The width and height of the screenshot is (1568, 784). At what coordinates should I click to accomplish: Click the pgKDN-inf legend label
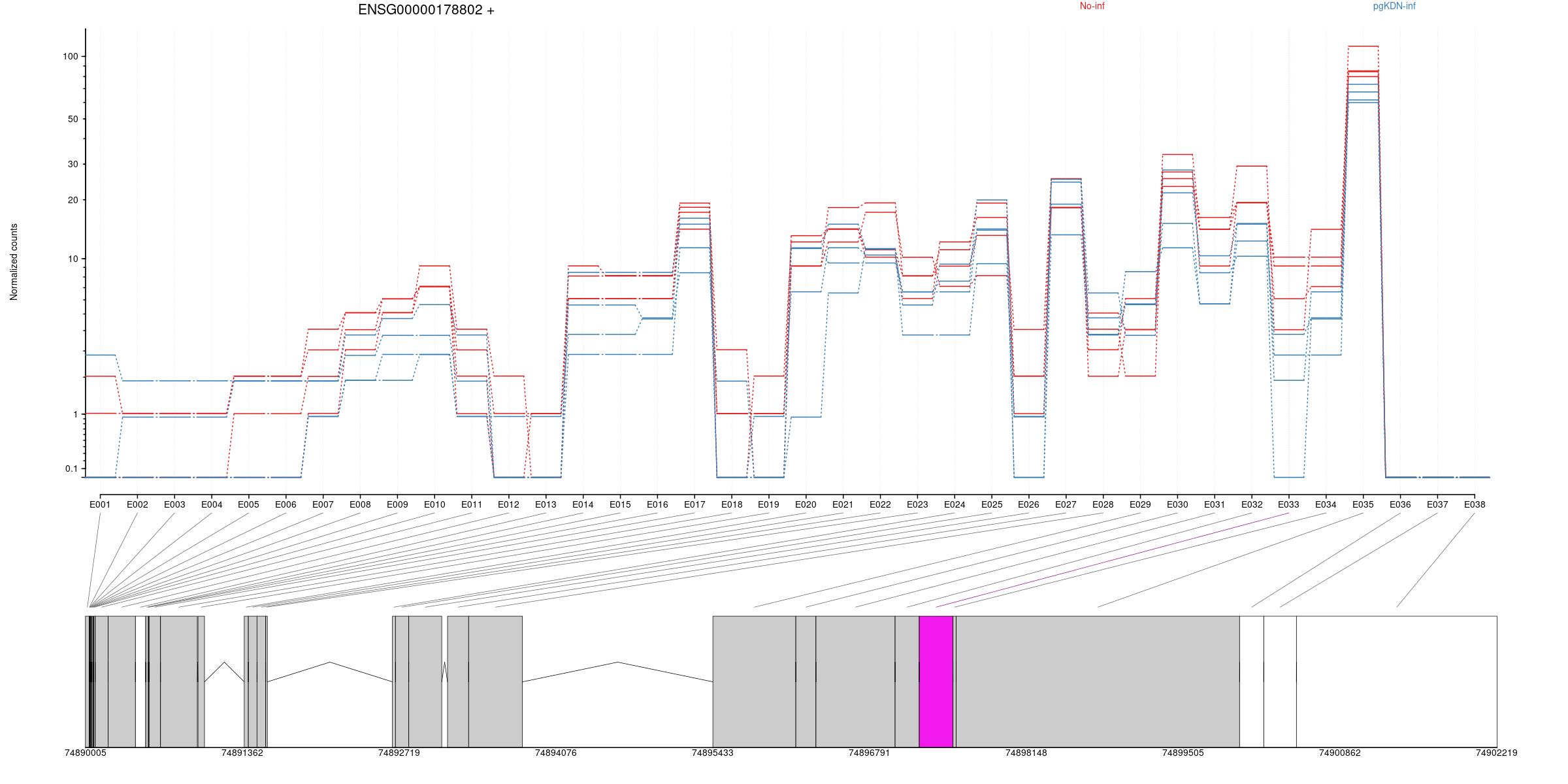click(x=1394, y=7)
